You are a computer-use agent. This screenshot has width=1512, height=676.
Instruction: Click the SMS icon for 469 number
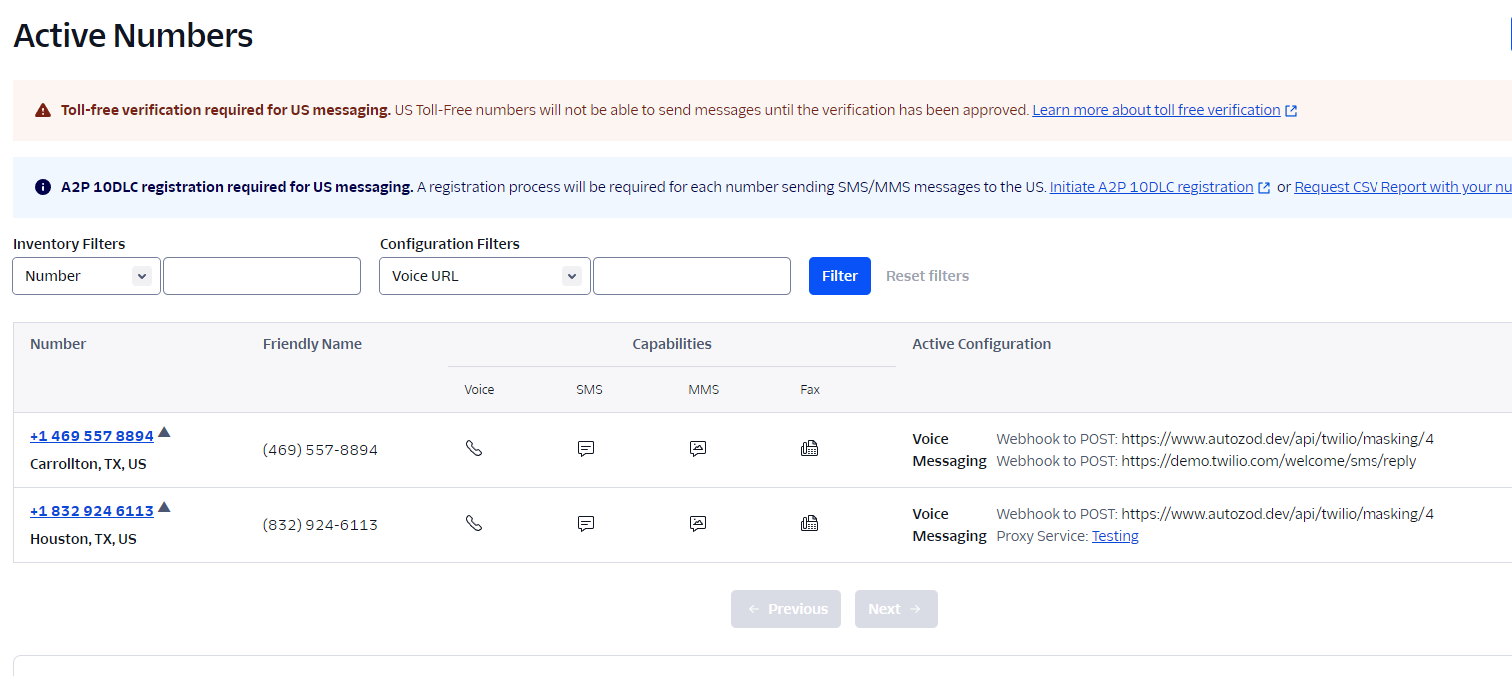coord(586,449)
